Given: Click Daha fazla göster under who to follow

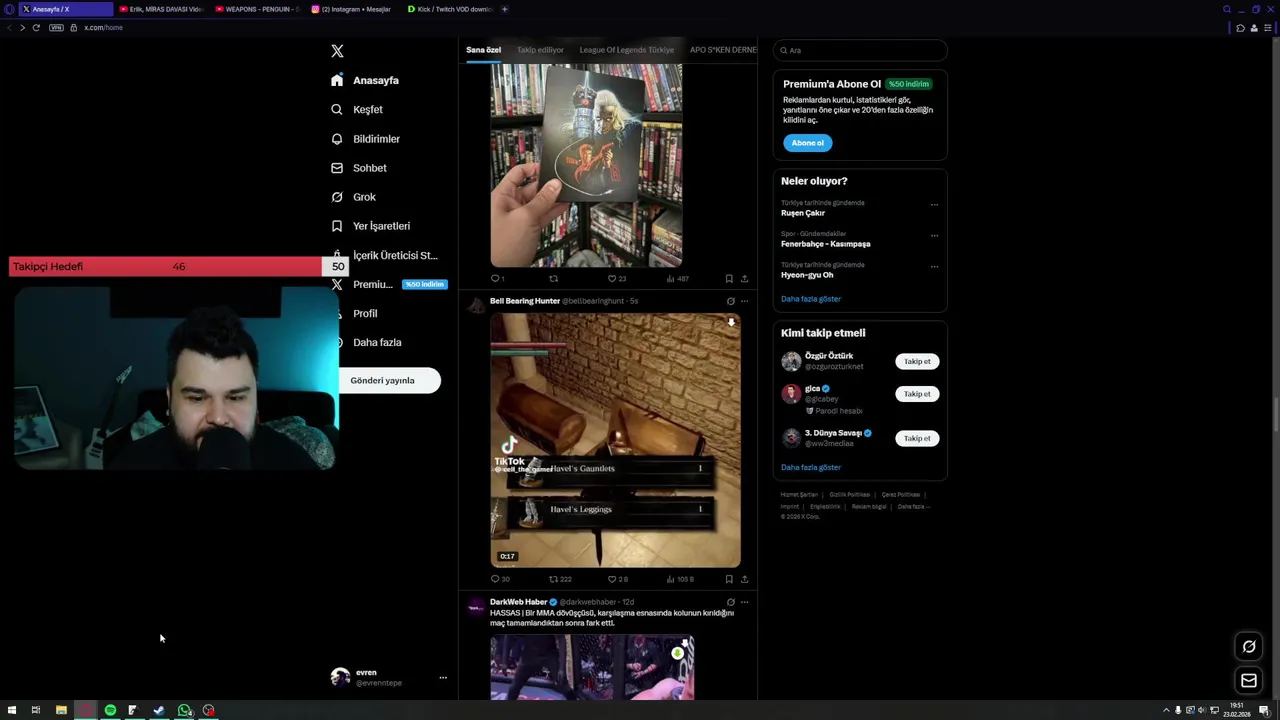Looking at the screenshot, I should (x=811, y=467).
